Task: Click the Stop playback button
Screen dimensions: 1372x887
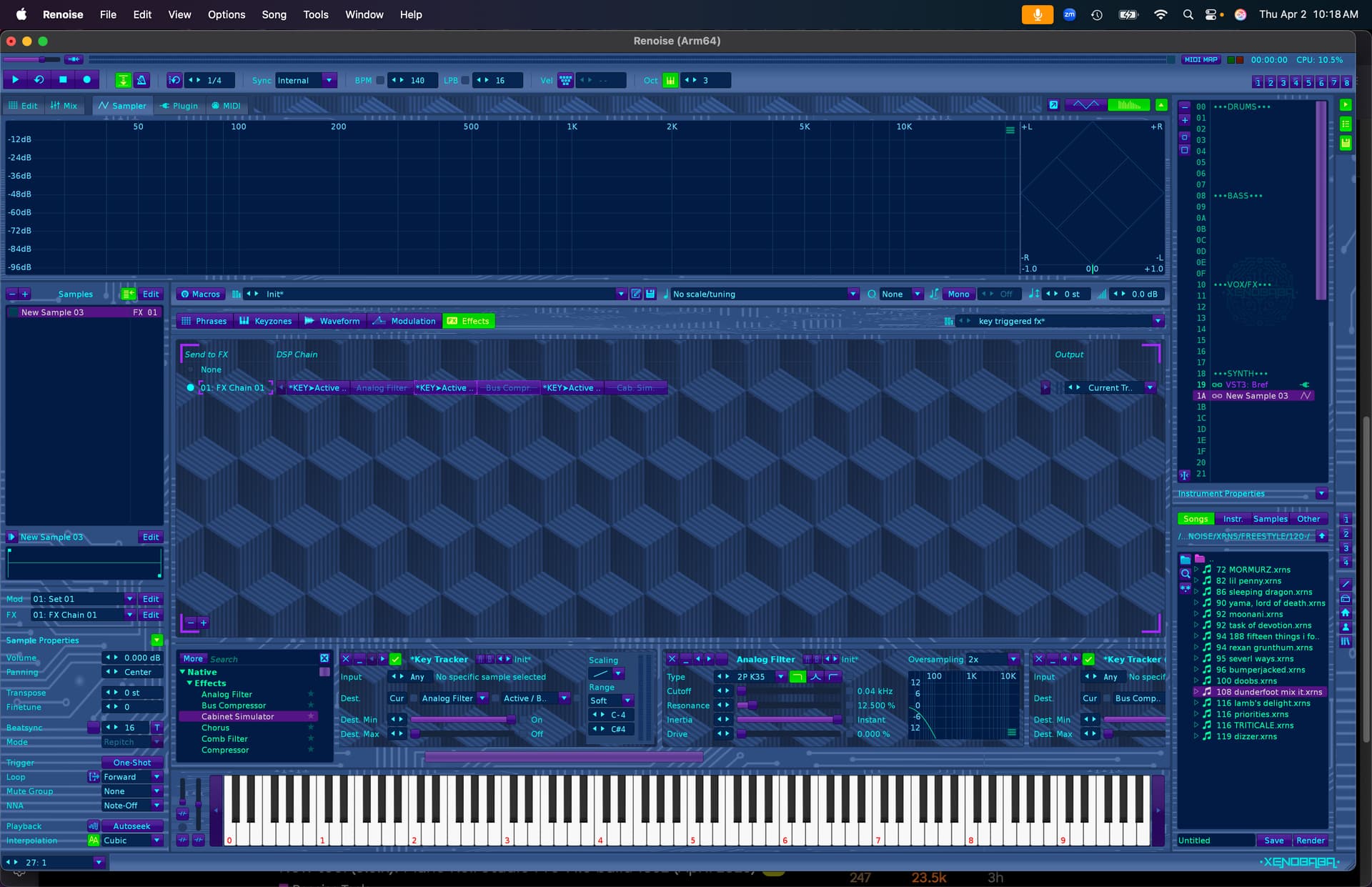Action: tap(63, 80)
